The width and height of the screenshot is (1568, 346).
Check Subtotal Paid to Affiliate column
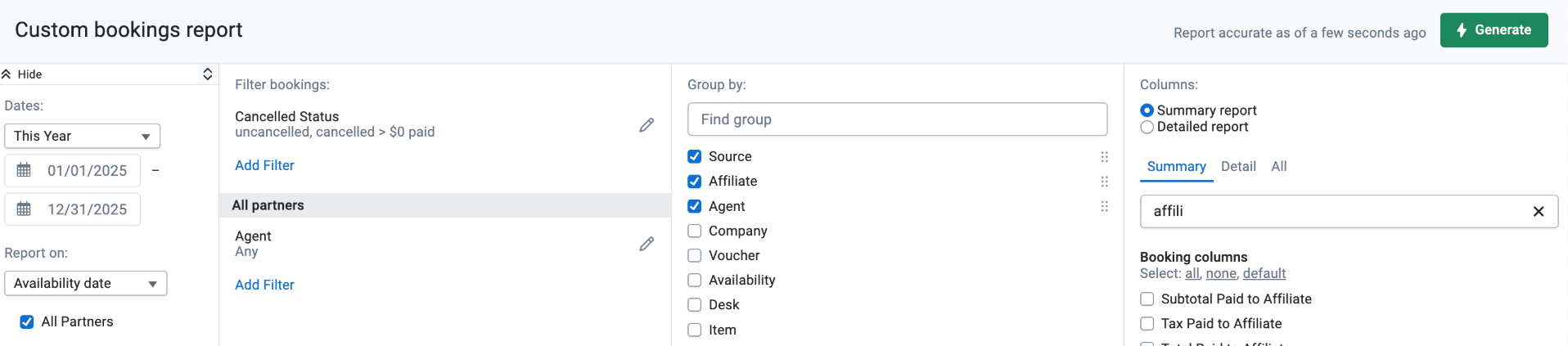pyautogui.click(x=1147, y=299)
